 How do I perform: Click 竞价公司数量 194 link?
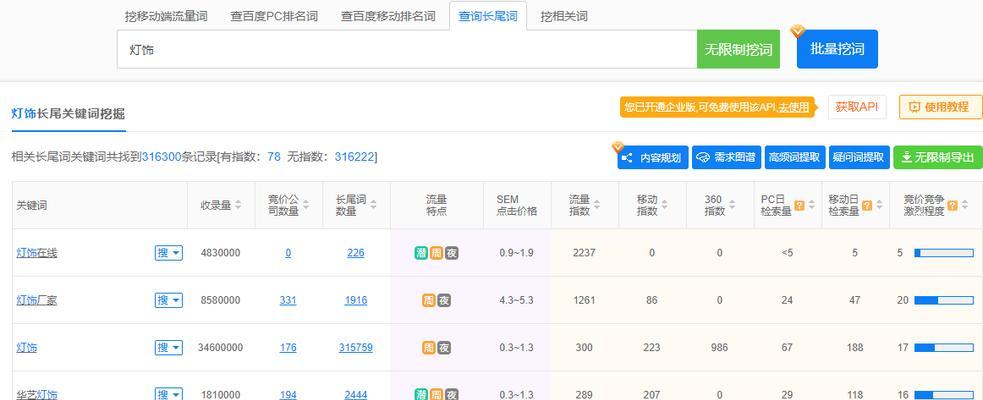[x=288, y=394]
